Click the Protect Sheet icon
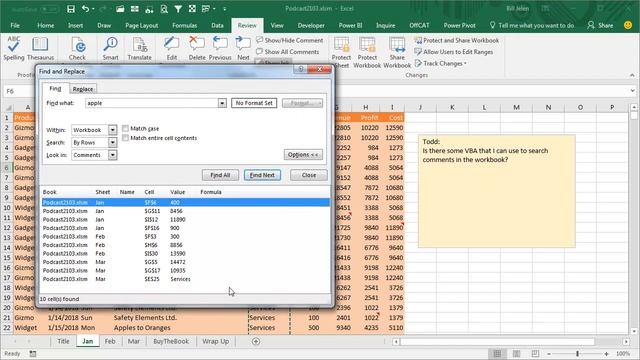 (x=341, y=52)
